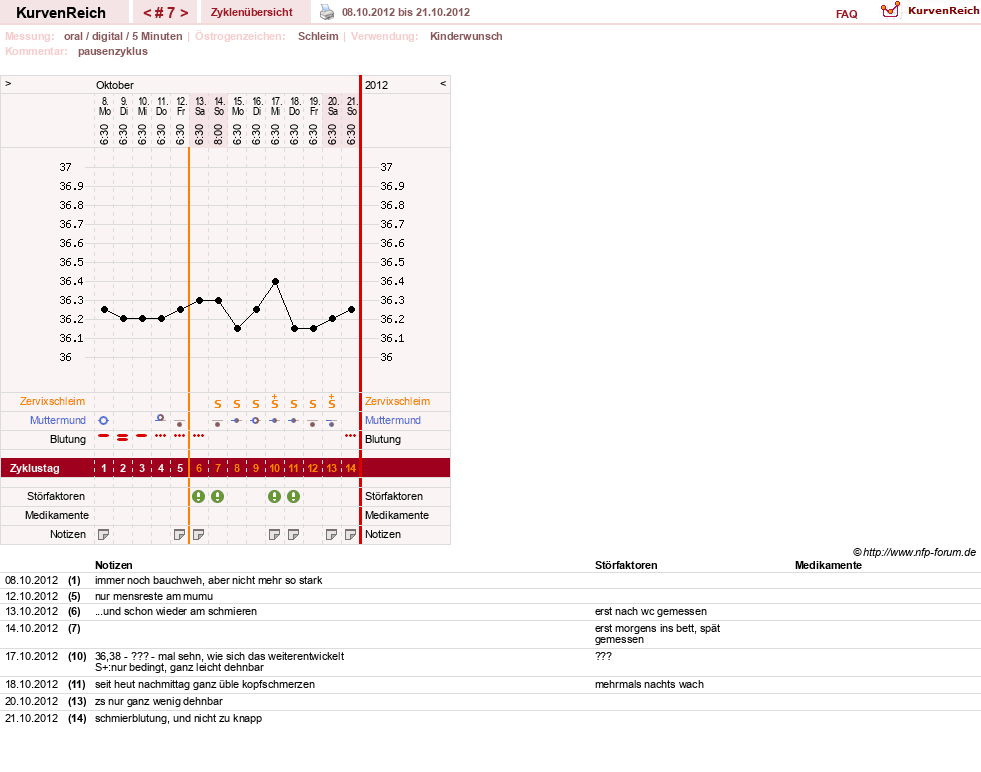Click the Störfaktoren warning icon on day 10
This screenshot has width=981, height=772.
point(274,497)
